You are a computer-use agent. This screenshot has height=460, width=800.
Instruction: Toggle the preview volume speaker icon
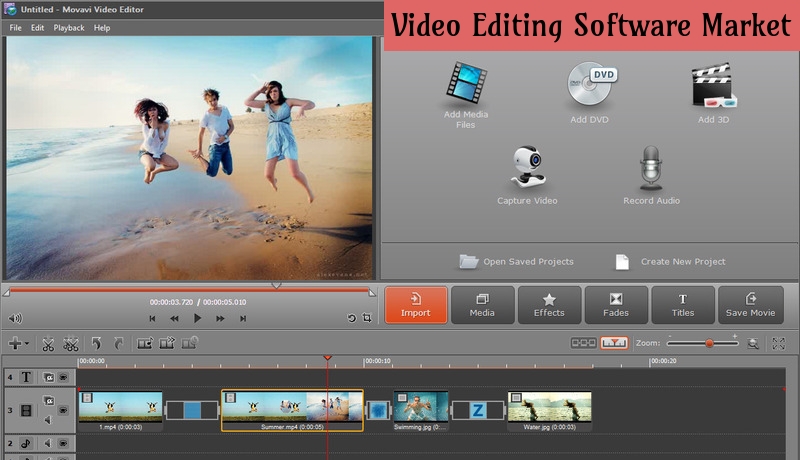point(15,318)
